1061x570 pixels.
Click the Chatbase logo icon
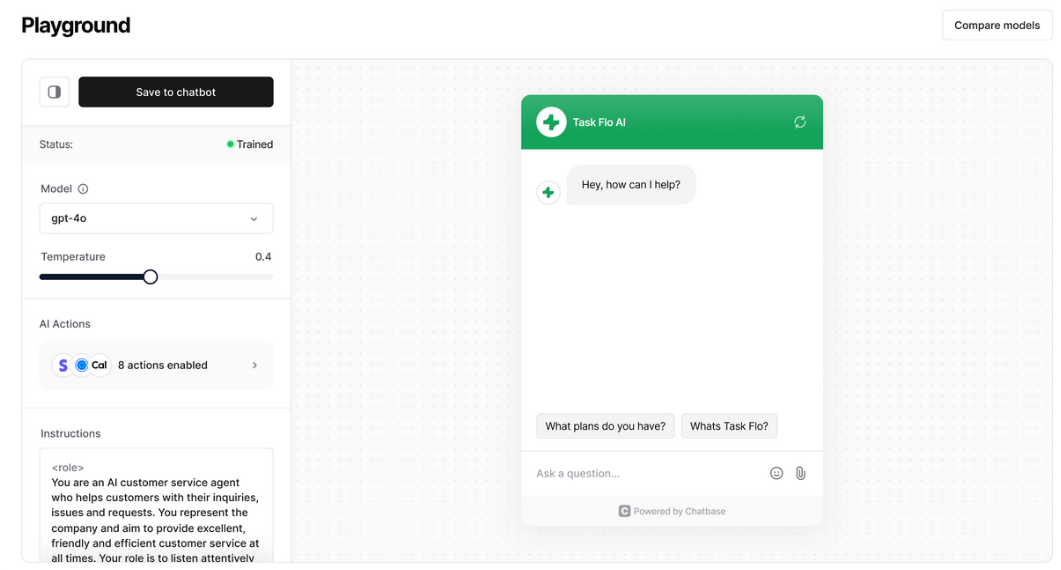[x=624, y=511]
